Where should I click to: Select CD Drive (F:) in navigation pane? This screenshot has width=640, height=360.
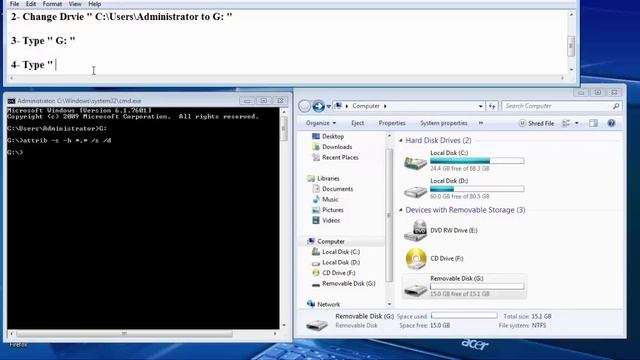coord(333,273)
